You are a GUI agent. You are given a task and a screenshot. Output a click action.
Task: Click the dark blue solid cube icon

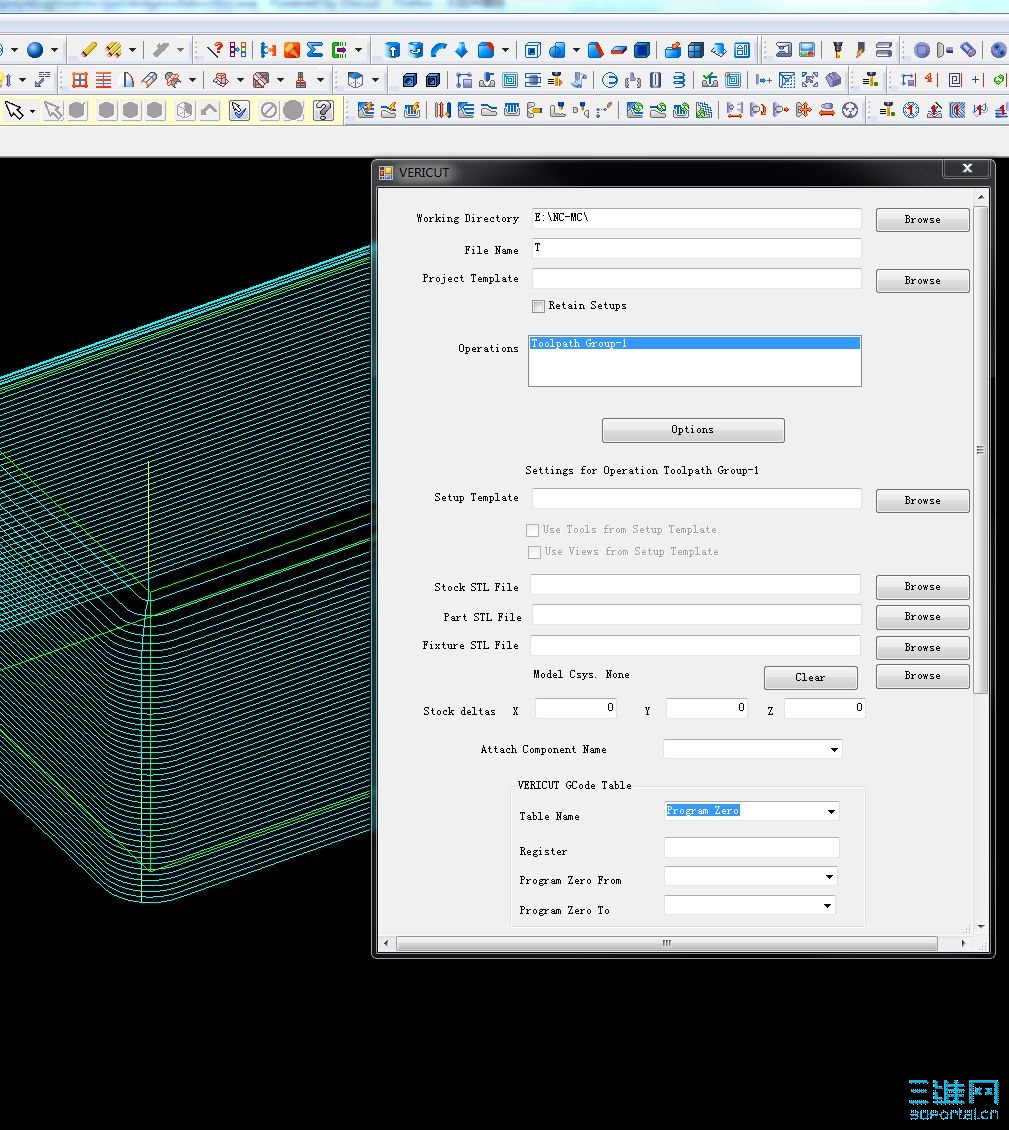coord(641,50)
